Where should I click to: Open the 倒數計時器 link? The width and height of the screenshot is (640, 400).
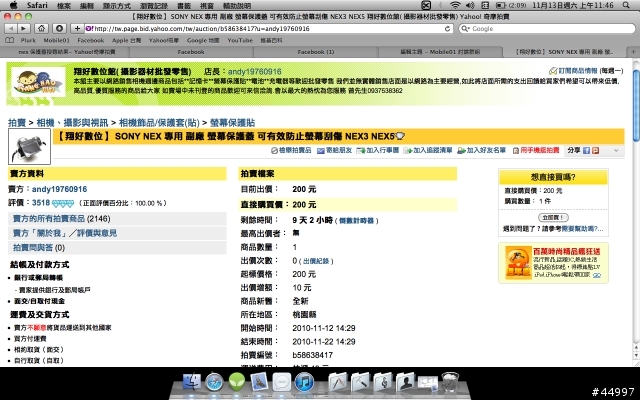pos(356,221)
